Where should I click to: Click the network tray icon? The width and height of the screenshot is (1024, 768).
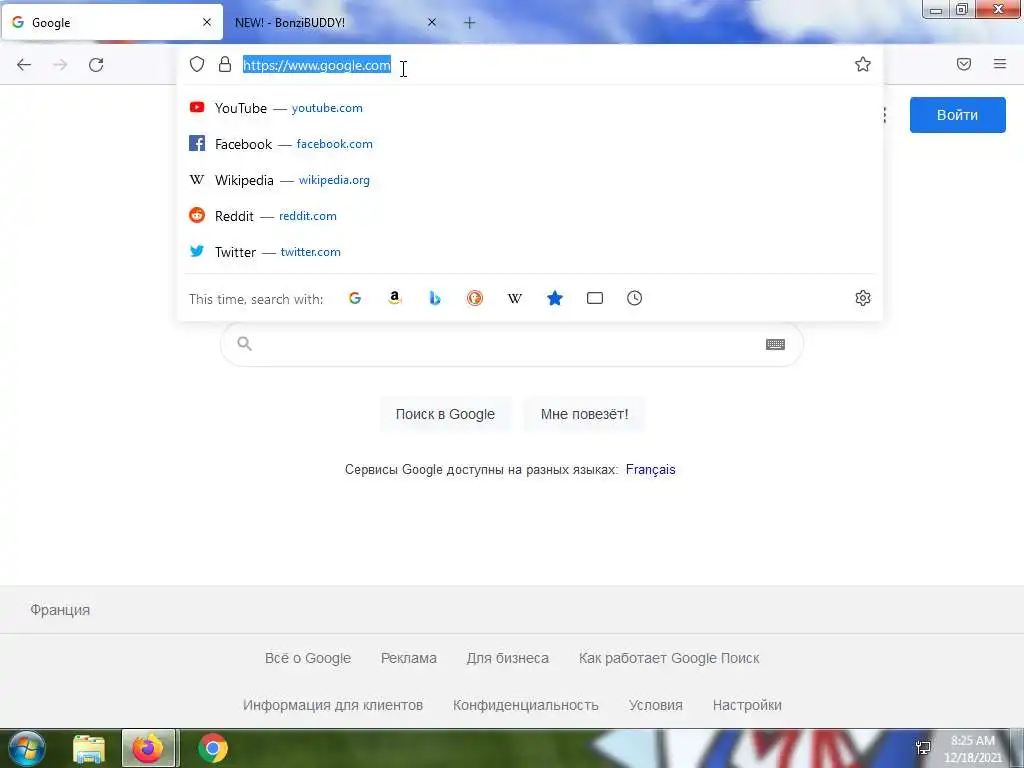click(x=923, y=748)
